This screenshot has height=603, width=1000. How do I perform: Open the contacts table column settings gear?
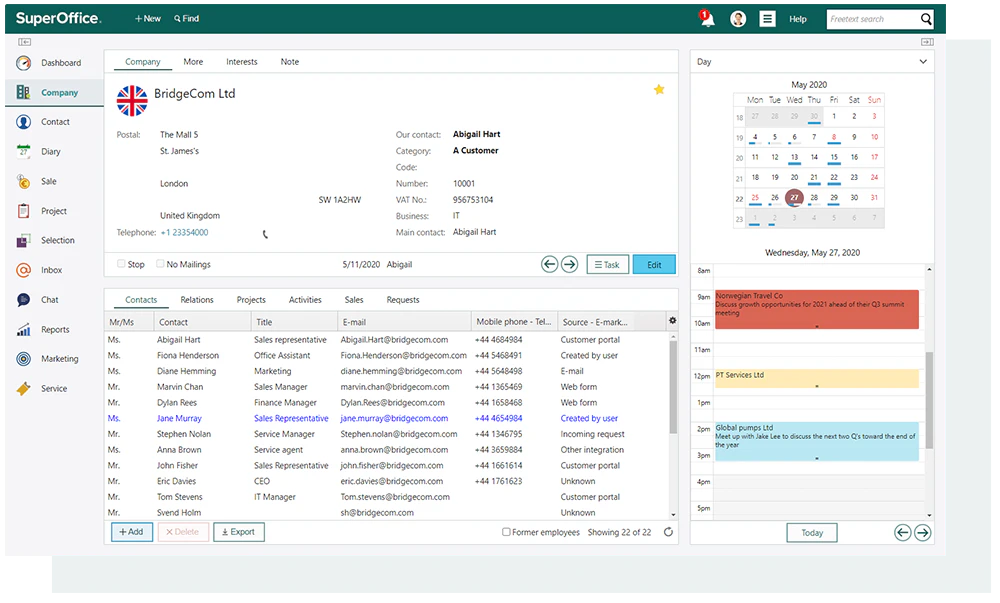coord(672,321)
